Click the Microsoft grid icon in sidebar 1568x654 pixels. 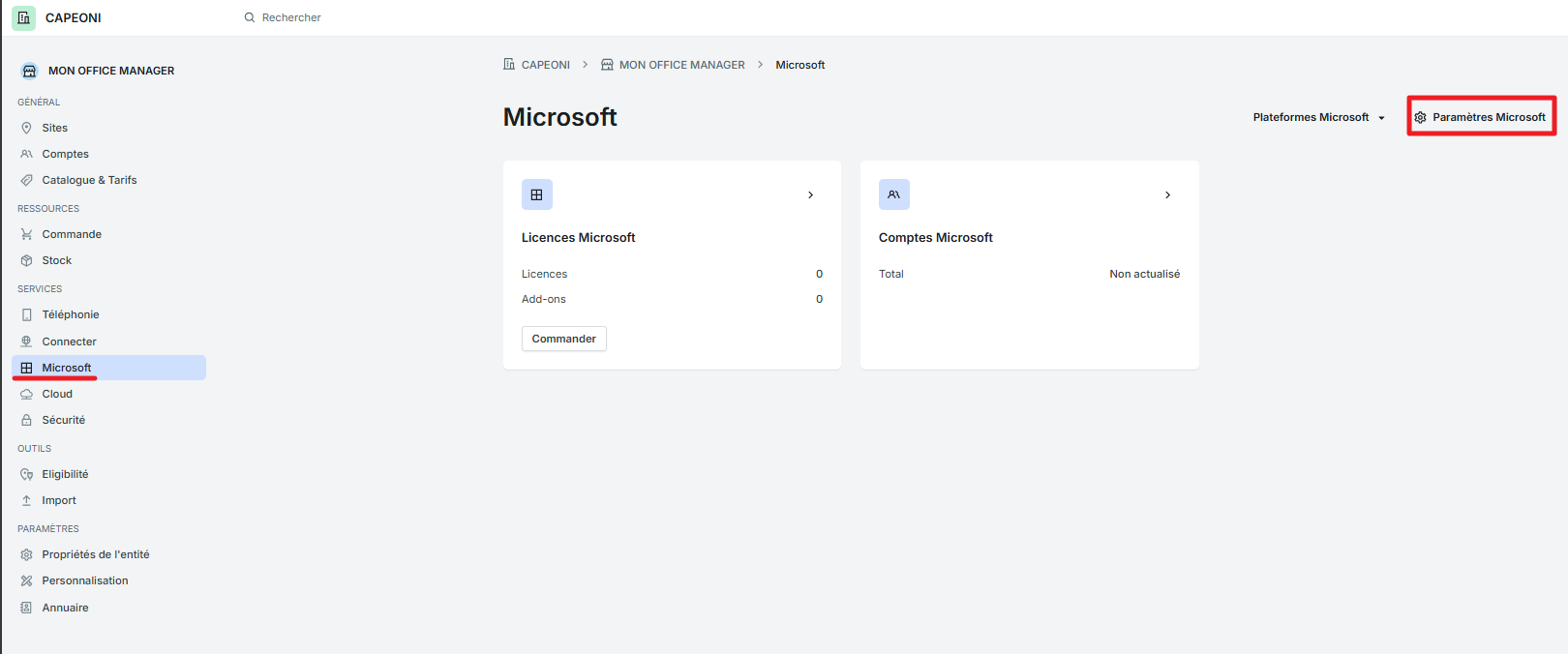point(26,368)
